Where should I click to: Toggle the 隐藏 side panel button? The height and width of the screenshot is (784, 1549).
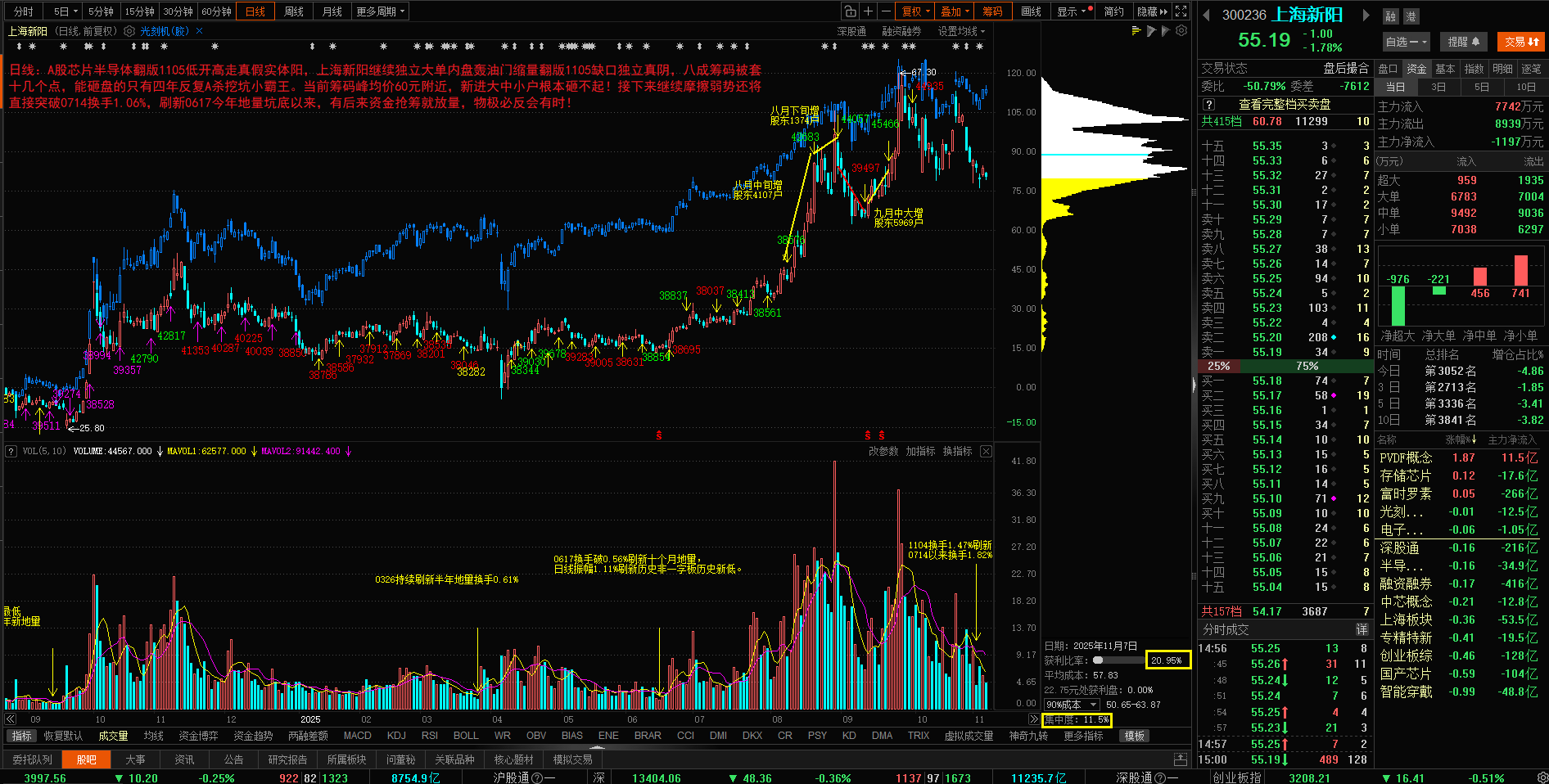[1152, 11]
